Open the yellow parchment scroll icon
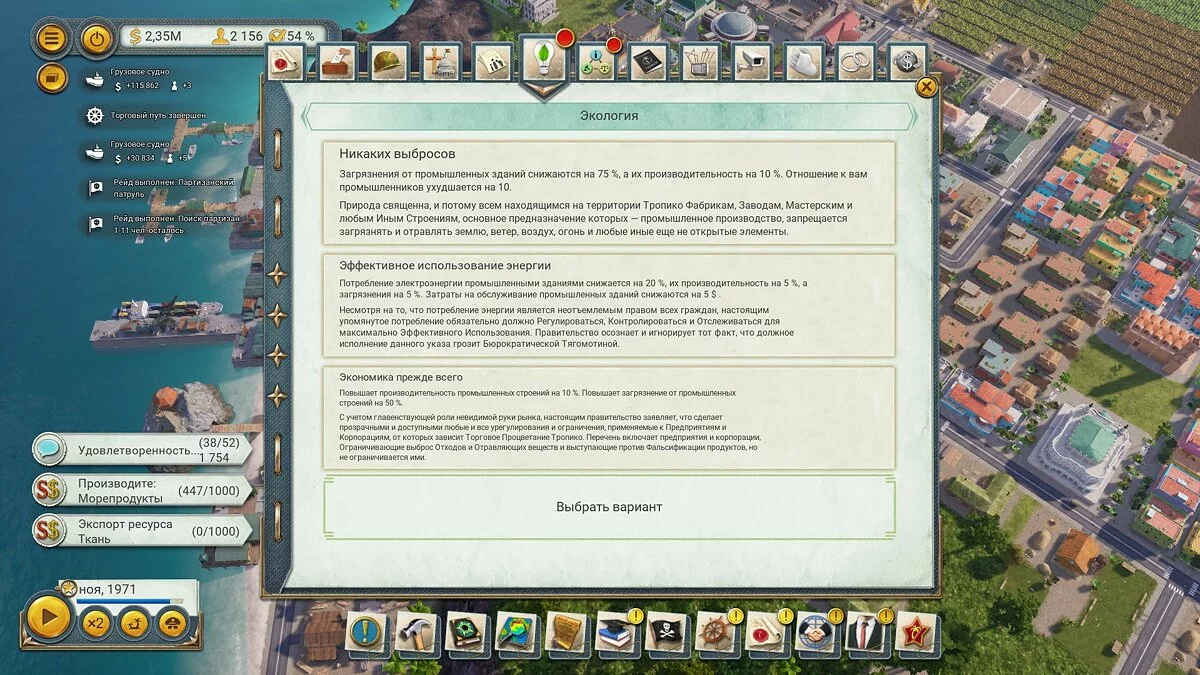 pos(567,632)
